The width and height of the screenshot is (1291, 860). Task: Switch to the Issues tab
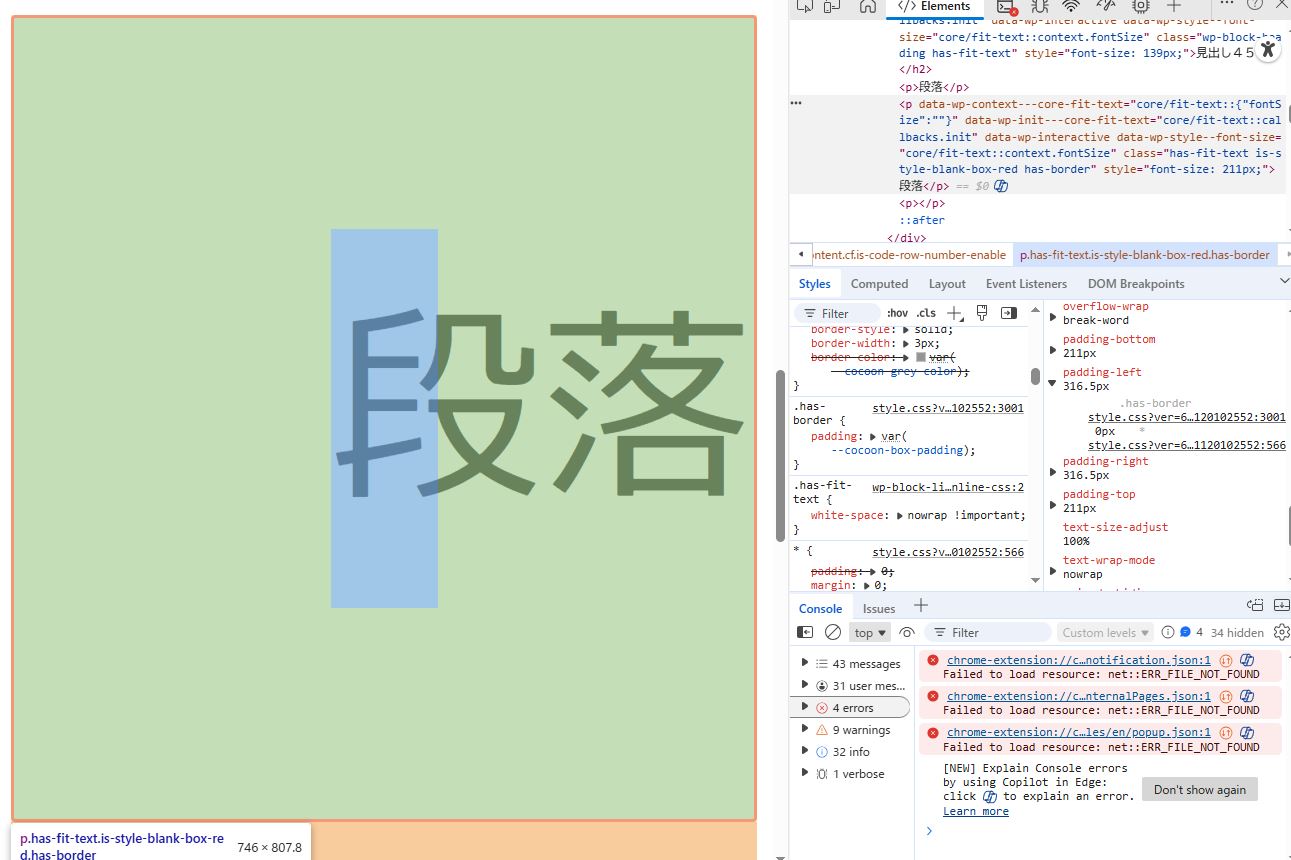coord(879,608)
